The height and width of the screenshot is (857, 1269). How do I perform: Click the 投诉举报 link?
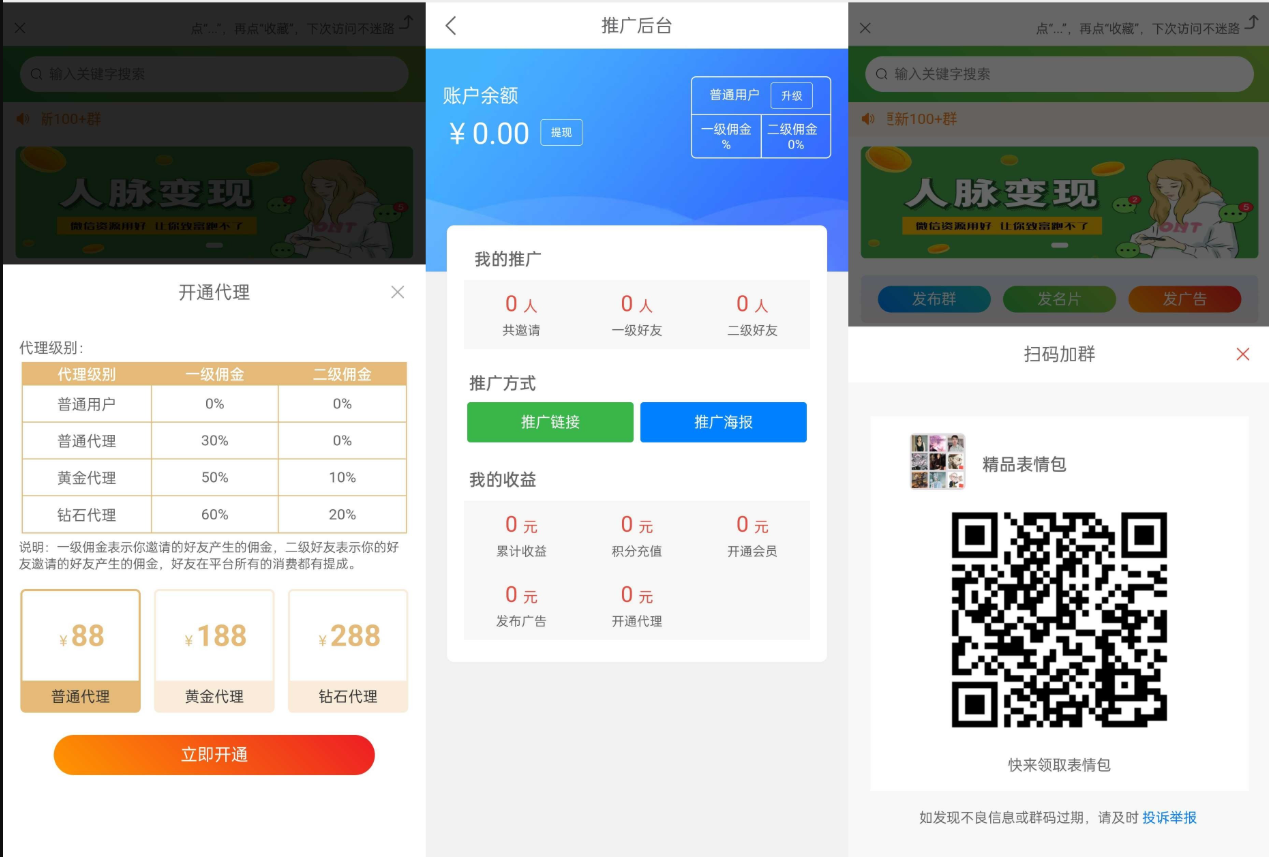[x=1170, y=817]
